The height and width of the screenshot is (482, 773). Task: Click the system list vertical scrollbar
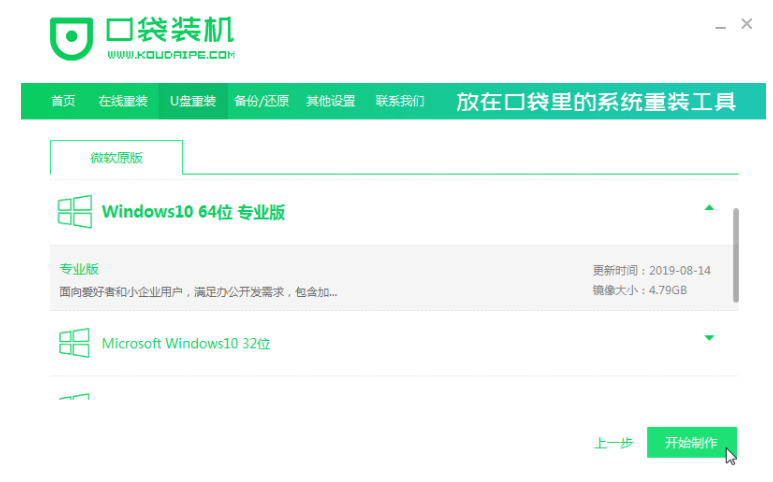(736, 255)
